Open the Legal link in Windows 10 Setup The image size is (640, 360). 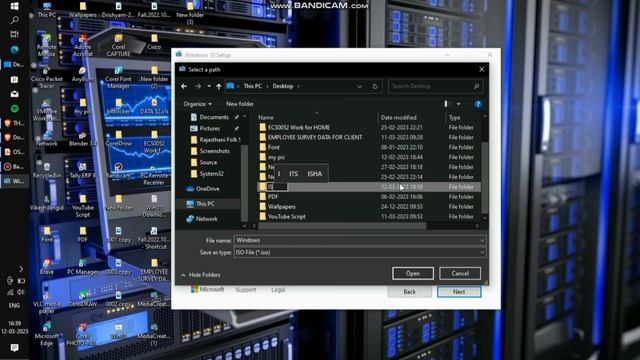(x=278, y=290)
